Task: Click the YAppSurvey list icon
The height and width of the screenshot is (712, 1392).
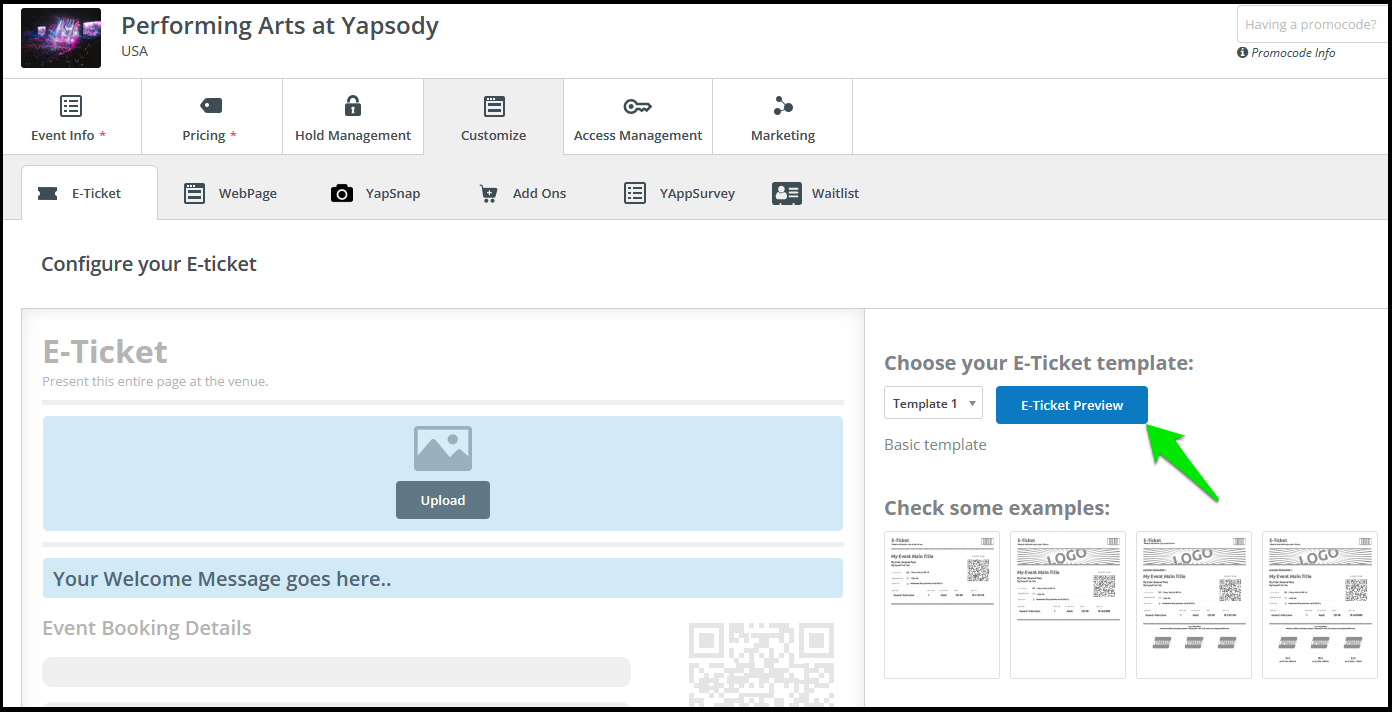Action: click(635, 193)
